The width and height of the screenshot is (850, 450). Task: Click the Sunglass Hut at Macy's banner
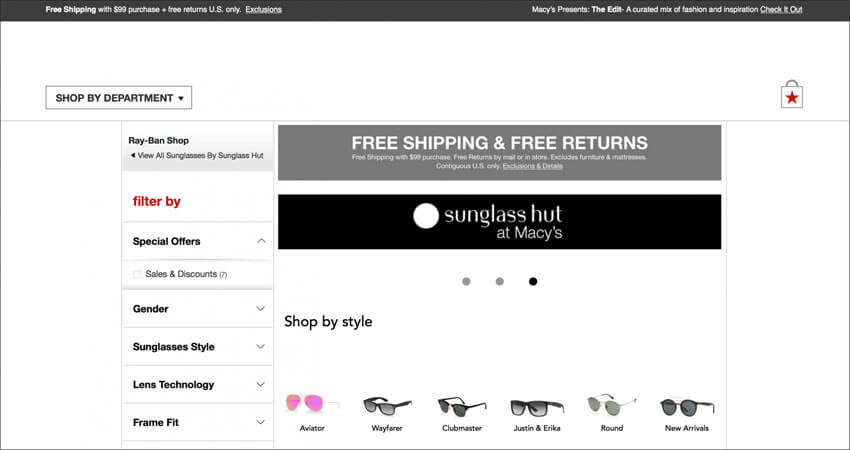pyautogui.click(x=499, y=222)
